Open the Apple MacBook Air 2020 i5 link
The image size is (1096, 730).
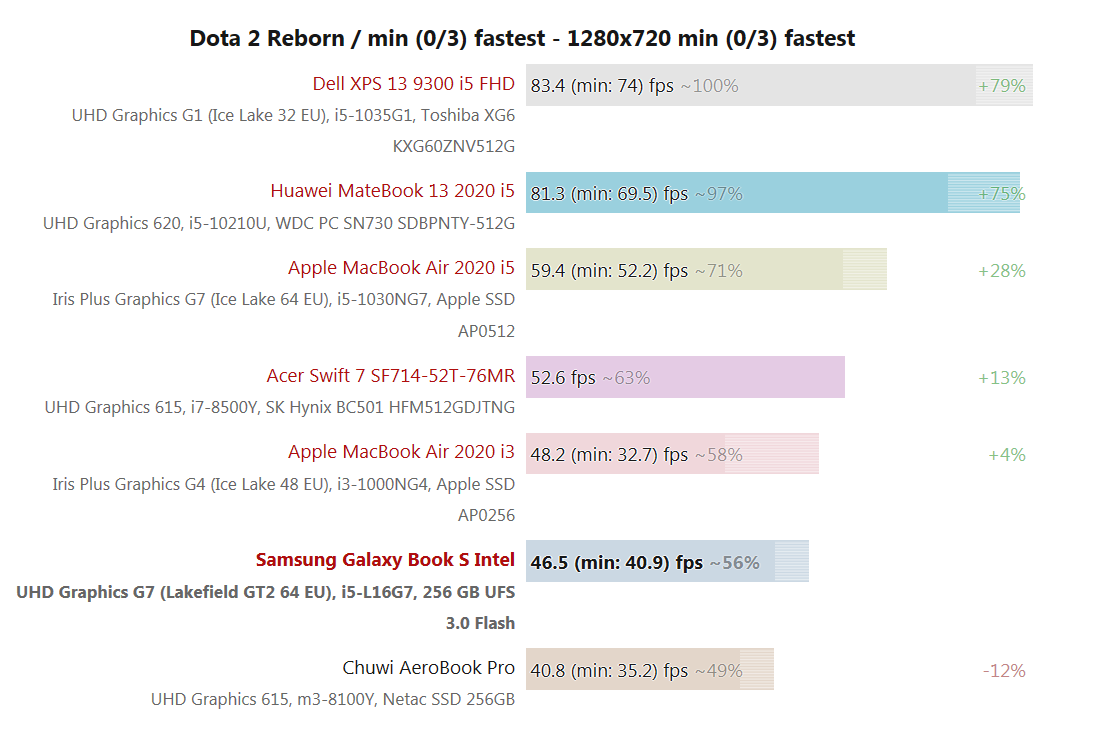pos(401,267)
